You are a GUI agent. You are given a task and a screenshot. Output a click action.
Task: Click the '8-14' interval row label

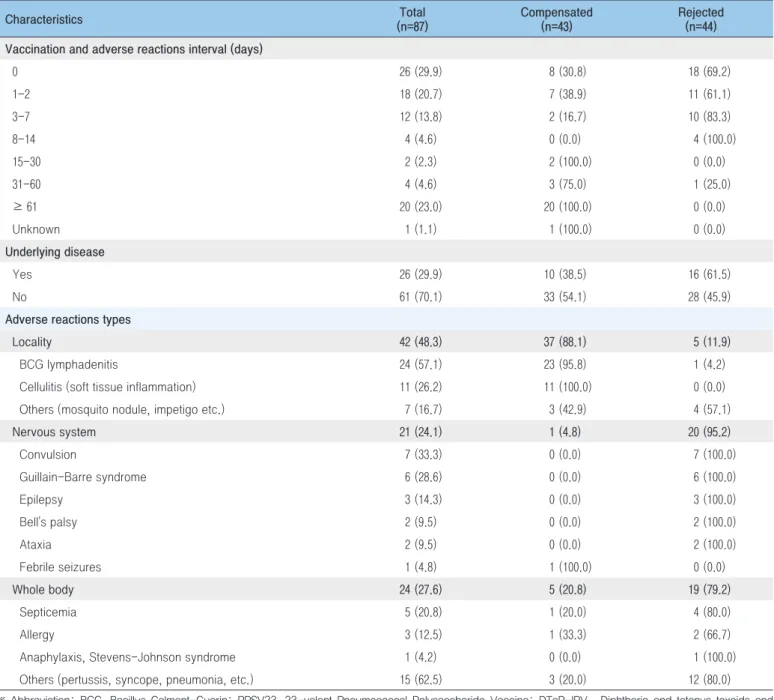coord(24,139)
